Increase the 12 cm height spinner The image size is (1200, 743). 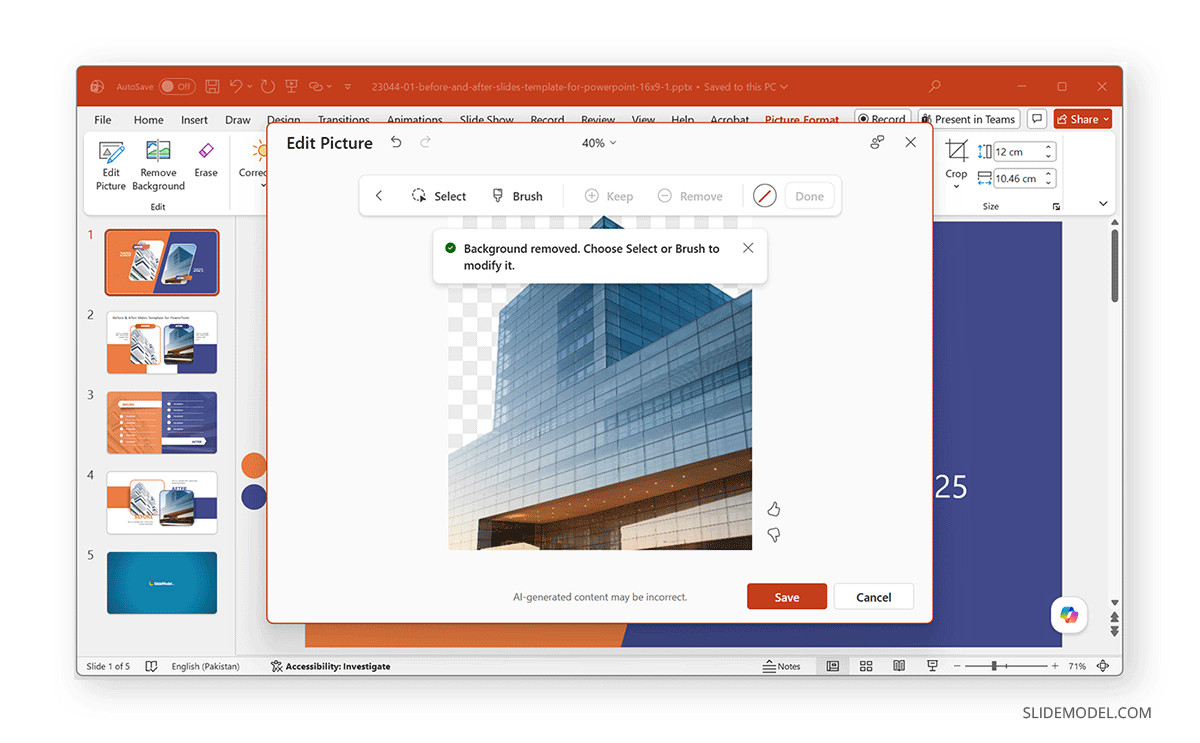click(1049, 148)
